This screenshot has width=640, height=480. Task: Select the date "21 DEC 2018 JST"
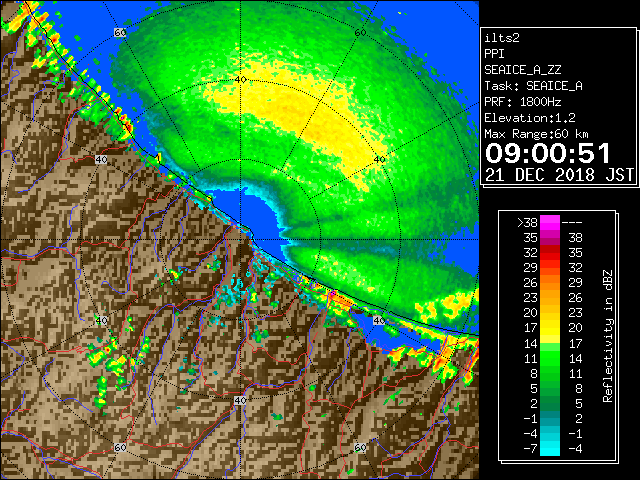pos(560,175)
